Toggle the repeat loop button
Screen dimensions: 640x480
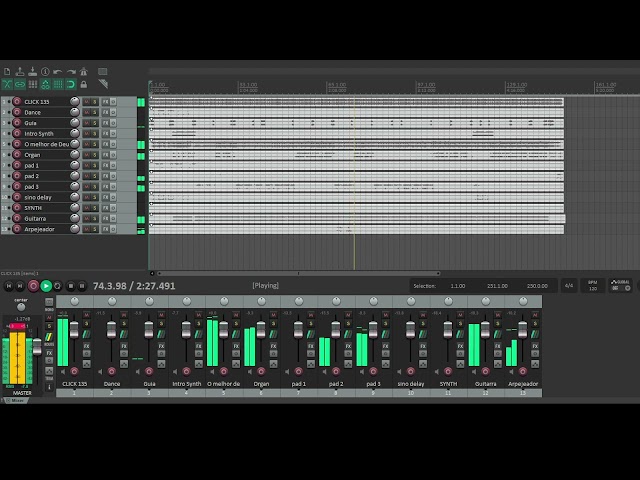point(58,286)
